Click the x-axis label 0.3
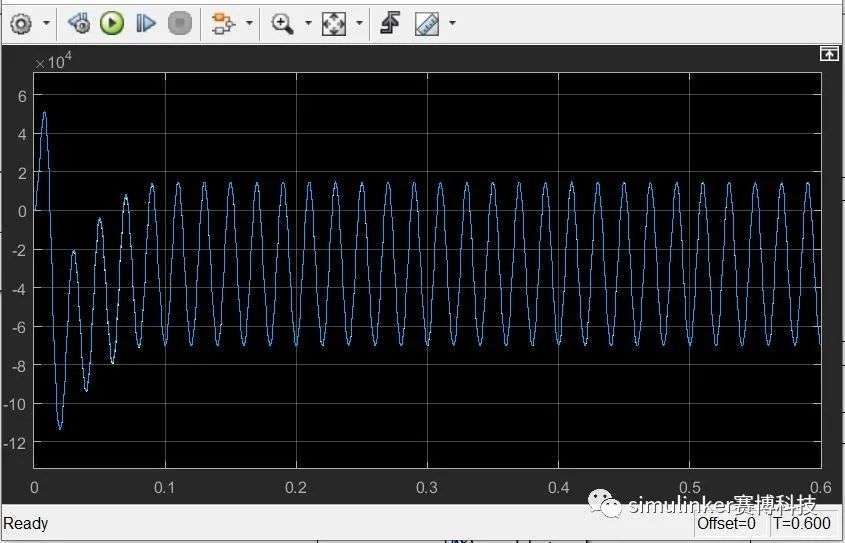Image resolution: width=845 pixels, height=543 pixels. click(x=427, y=488)
